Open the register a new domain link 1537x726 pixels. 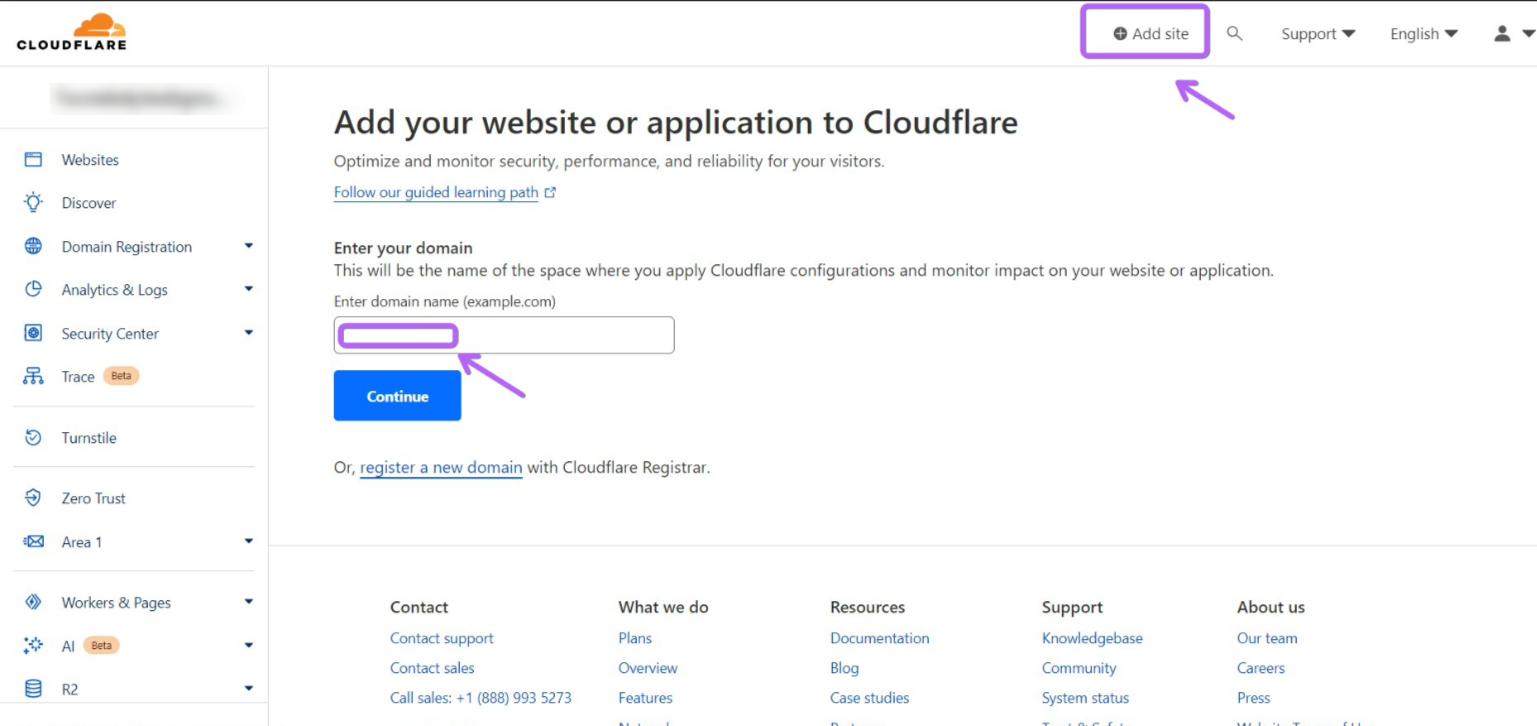click(441, 467)
